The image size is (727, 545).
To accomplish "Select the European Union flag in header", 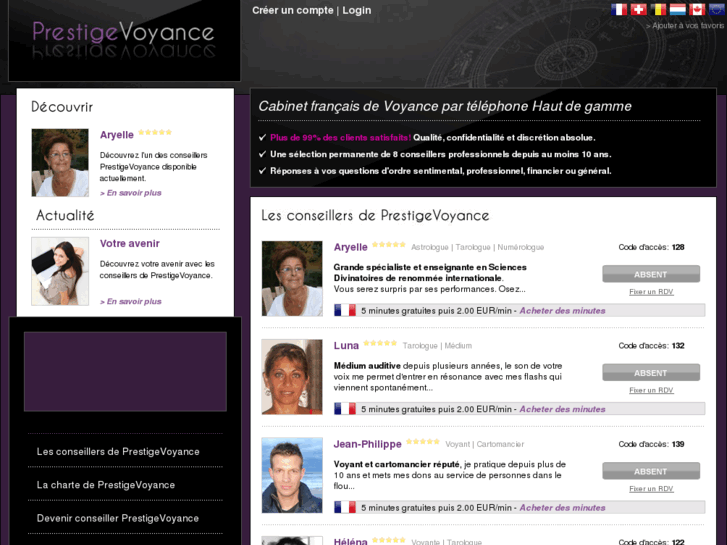I will coord(716,9).
